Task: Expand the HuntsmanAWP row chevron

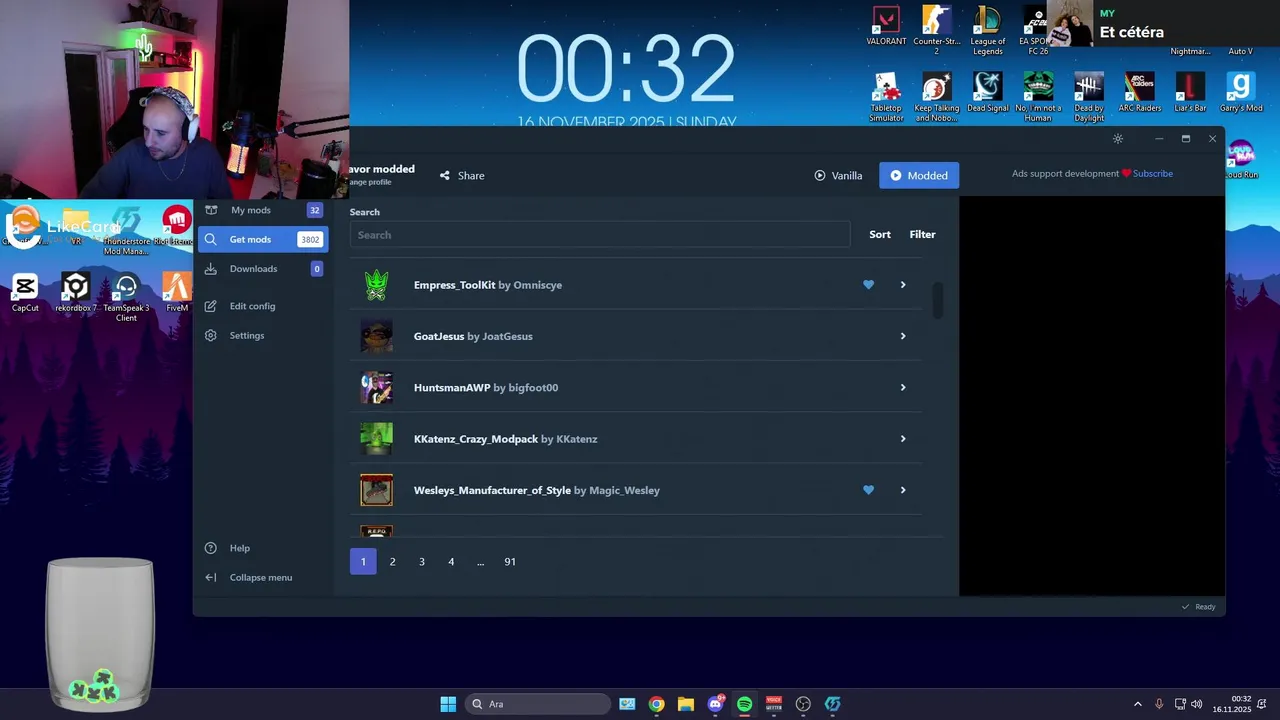Action: (902, 387)
